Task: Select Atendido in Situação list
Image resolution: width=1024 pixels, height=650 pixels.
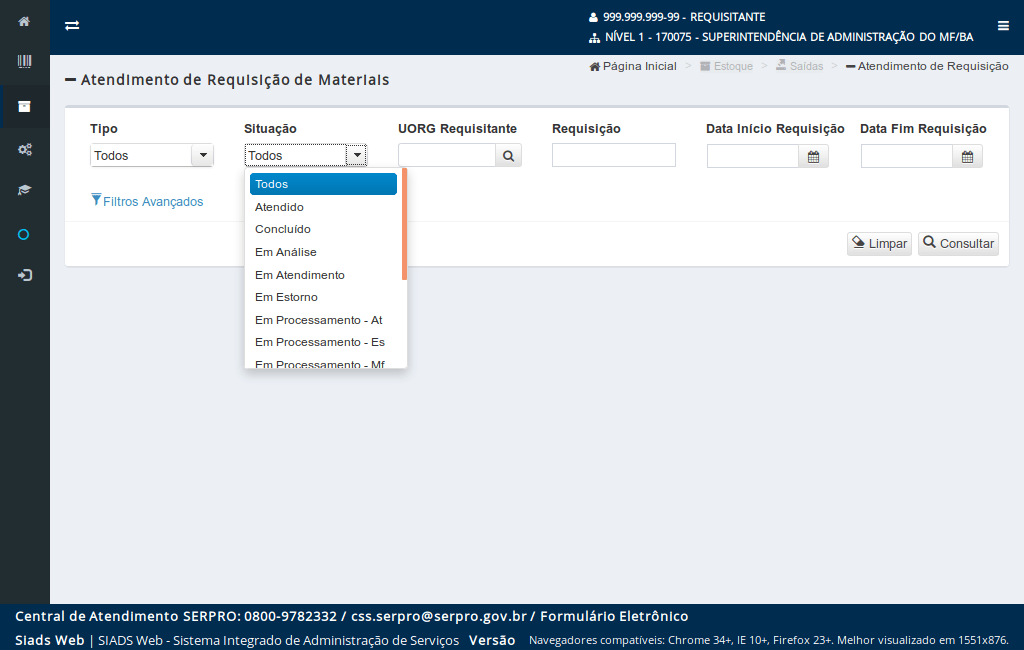Action: [x=323, y=207]
